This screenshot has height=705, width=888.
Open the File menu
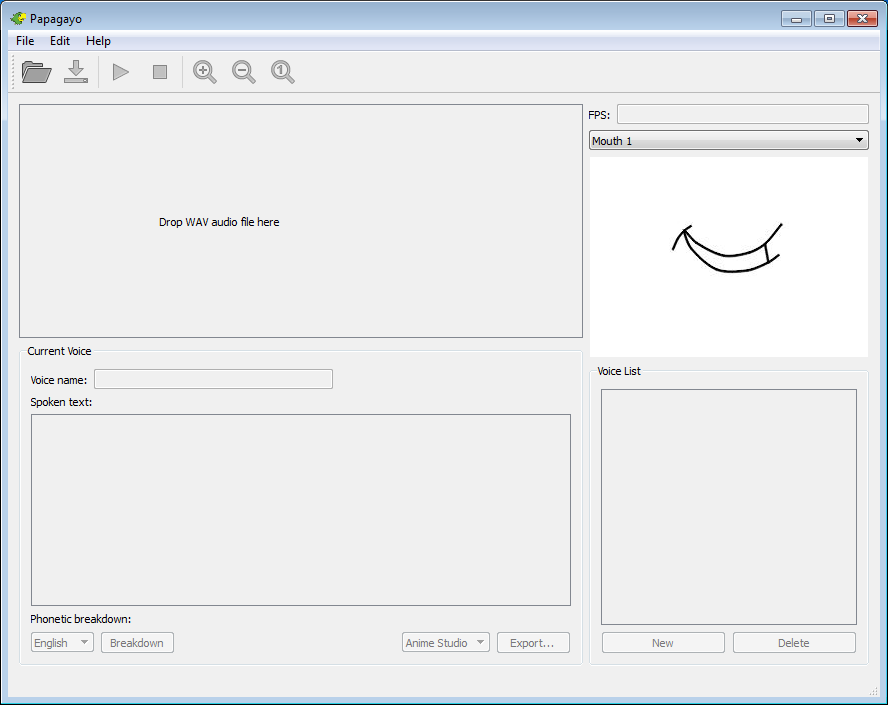tap(25, 41)
